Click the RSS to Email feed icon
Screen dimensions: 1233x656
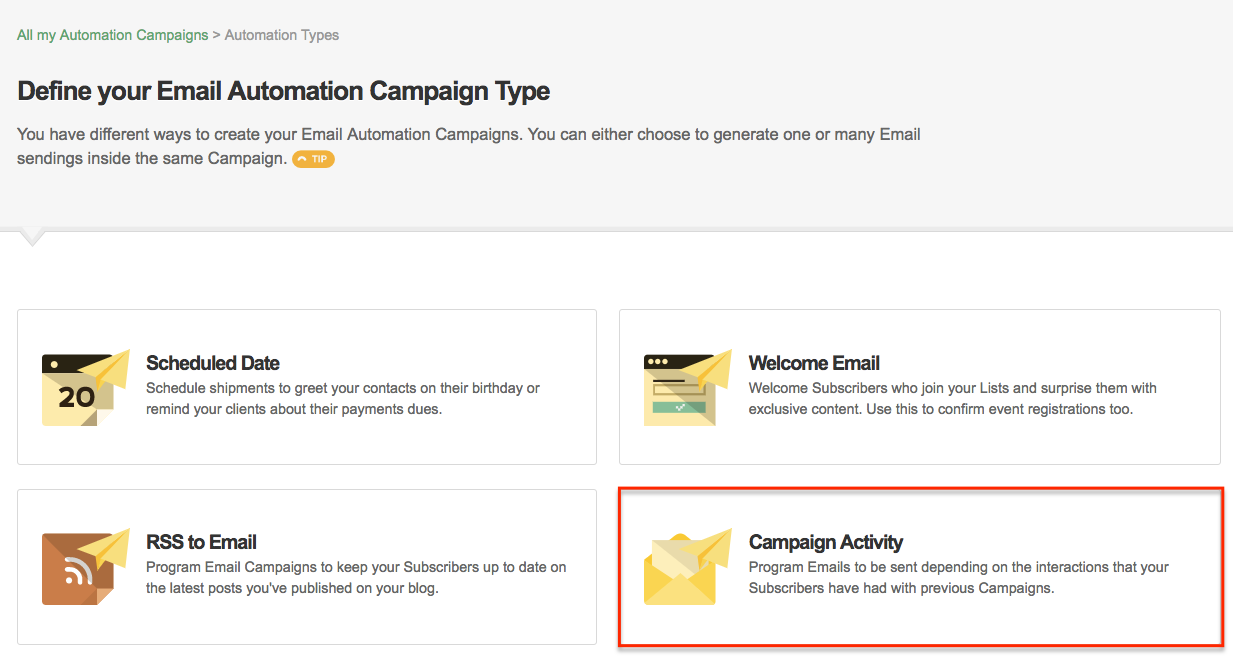[x=86, y=566]
